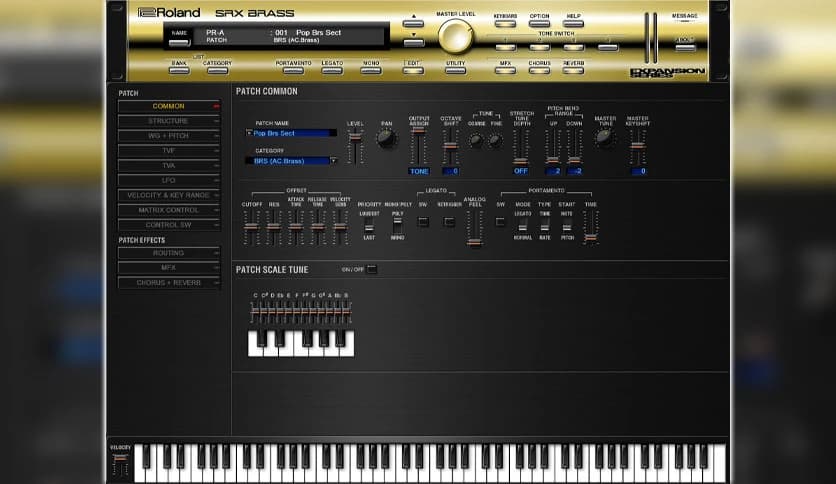
Task: Toggle the MFX effect switch
Action: (505, 70)
